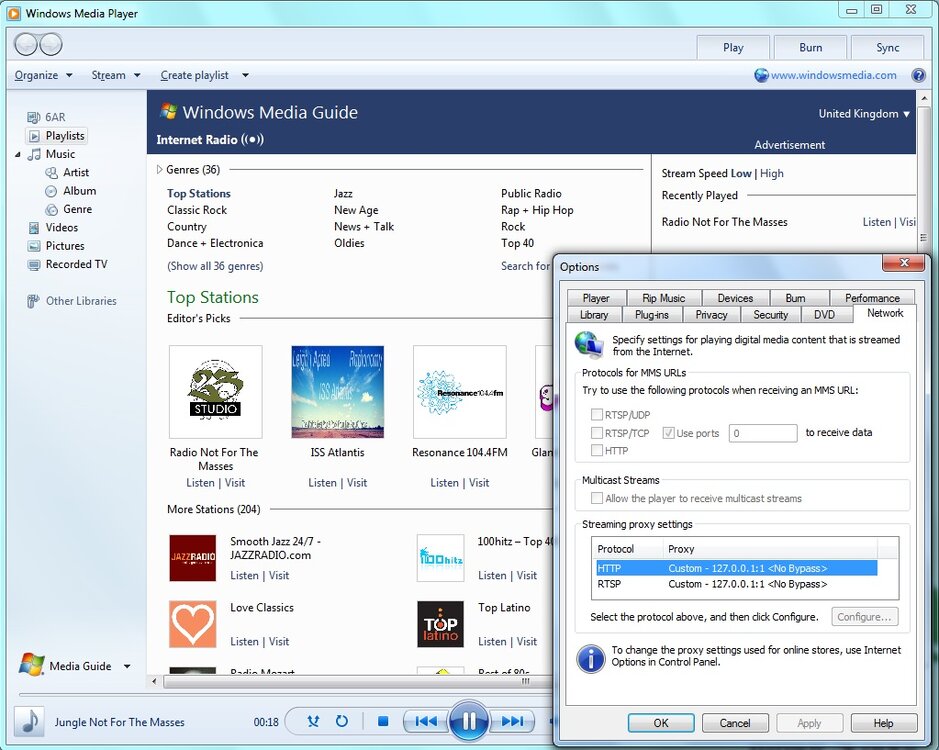
Task: Select the RTSP proxy row
Action: point(735,584)
